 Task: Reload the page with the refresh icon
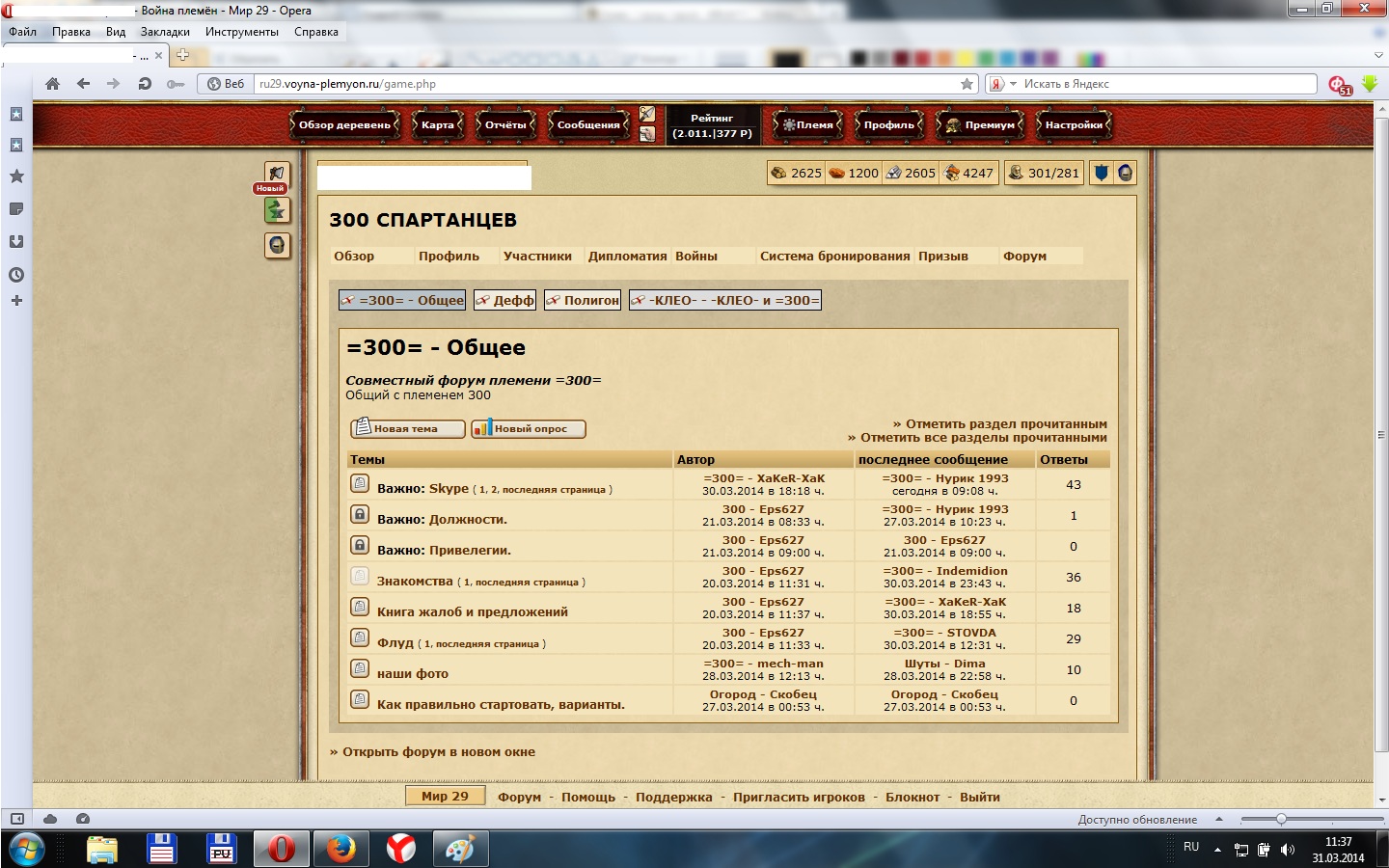tap(145, 84)
